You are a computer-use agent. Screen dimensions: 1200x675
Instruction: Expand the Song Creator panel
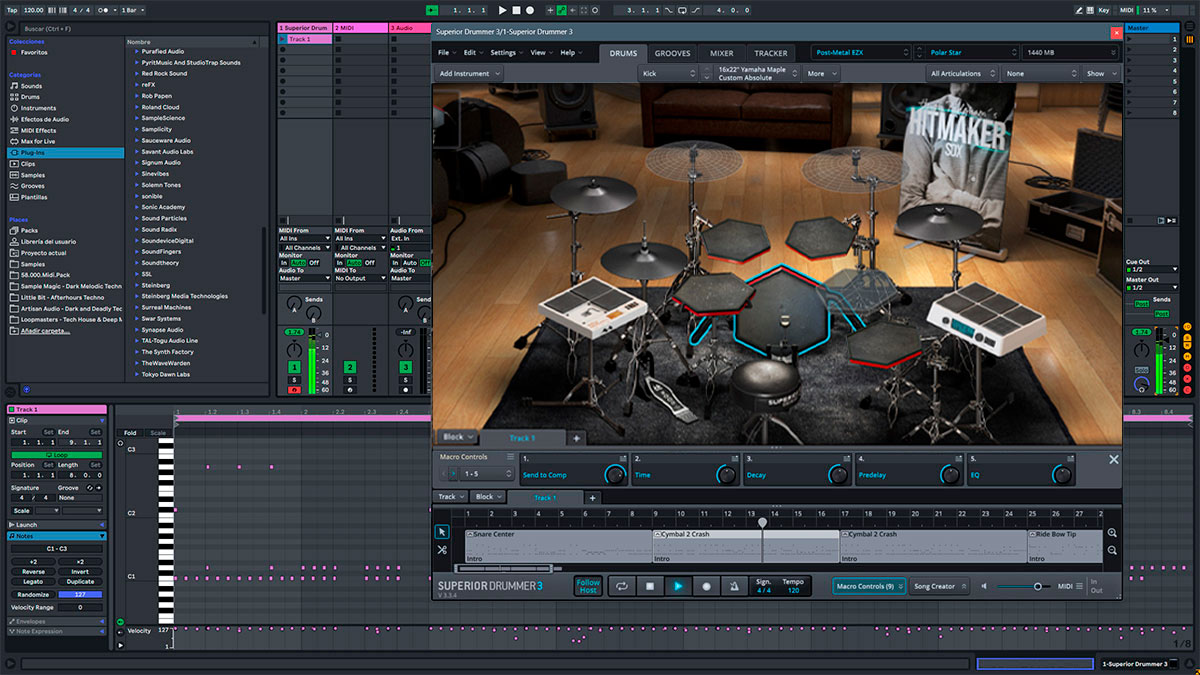pyautogui.click(x=939, y=586)
